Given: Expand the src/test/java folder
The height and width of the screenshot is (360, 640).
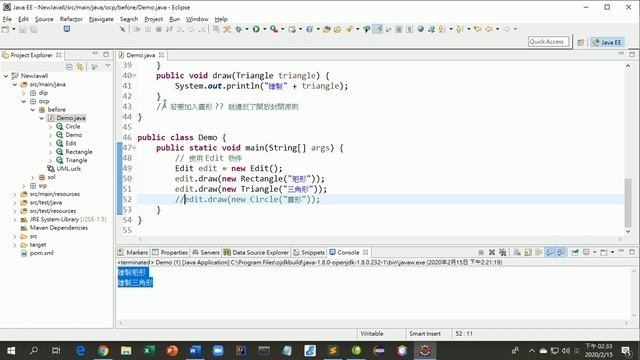Looking at the screenshot, I should coord(15,202).
